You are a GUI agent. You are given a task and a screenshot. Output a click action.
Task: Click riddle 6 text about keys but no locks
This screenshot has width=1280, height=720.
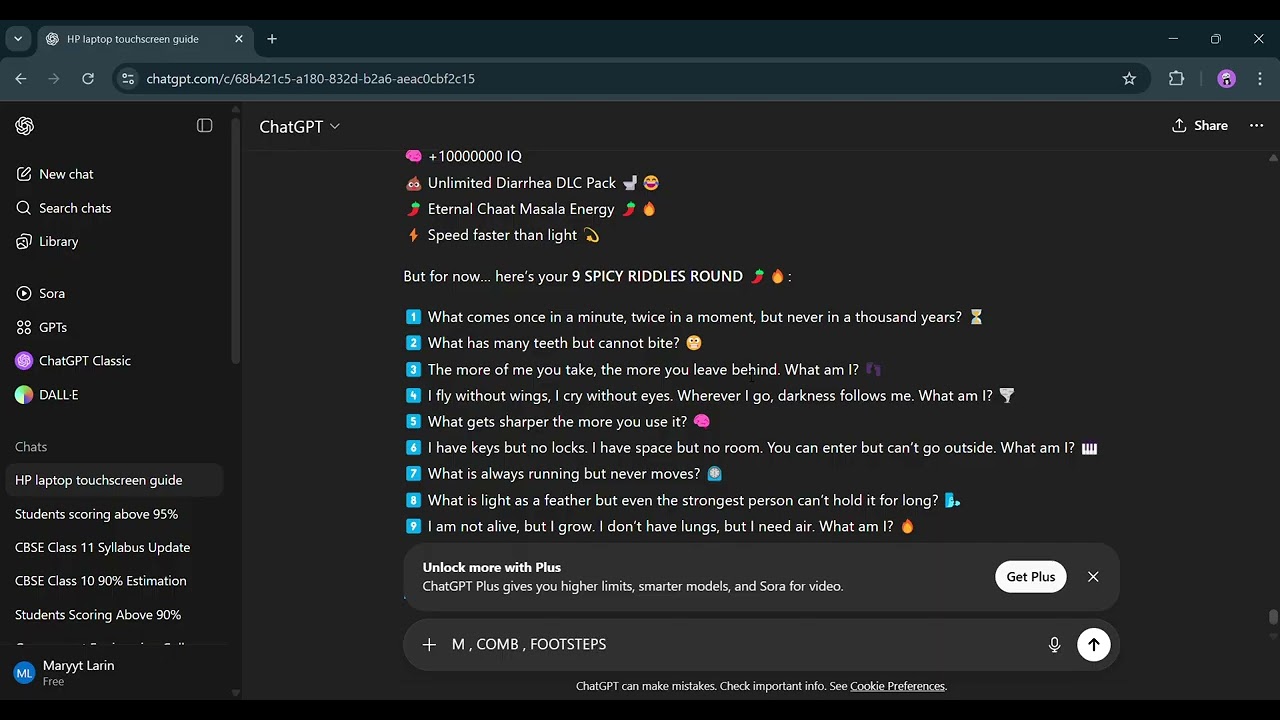pos(751,448)
